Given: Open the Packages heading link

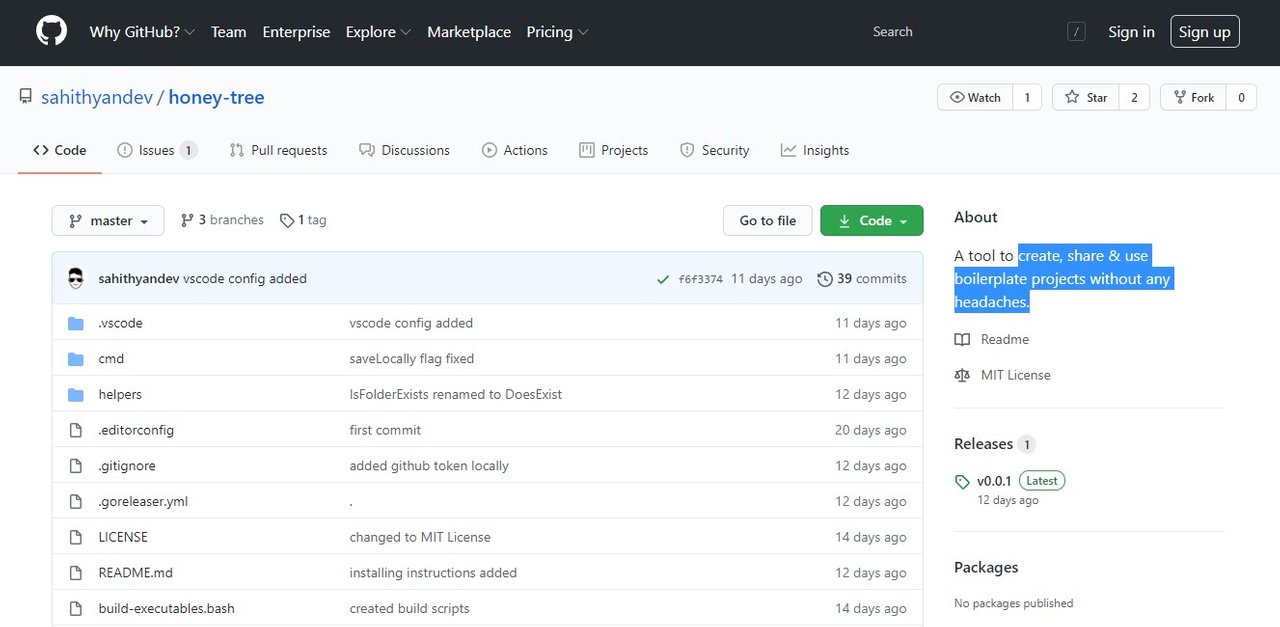Looking at the screenshot, I should pyautogui.click(x=986, y=567).
